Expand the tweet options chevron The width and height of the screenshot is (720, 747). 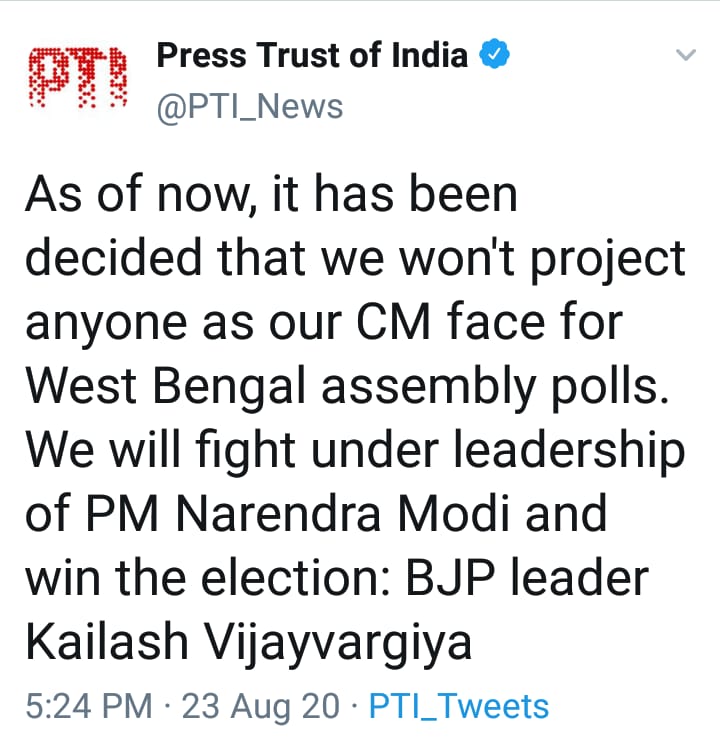click(x=685, y=55)
